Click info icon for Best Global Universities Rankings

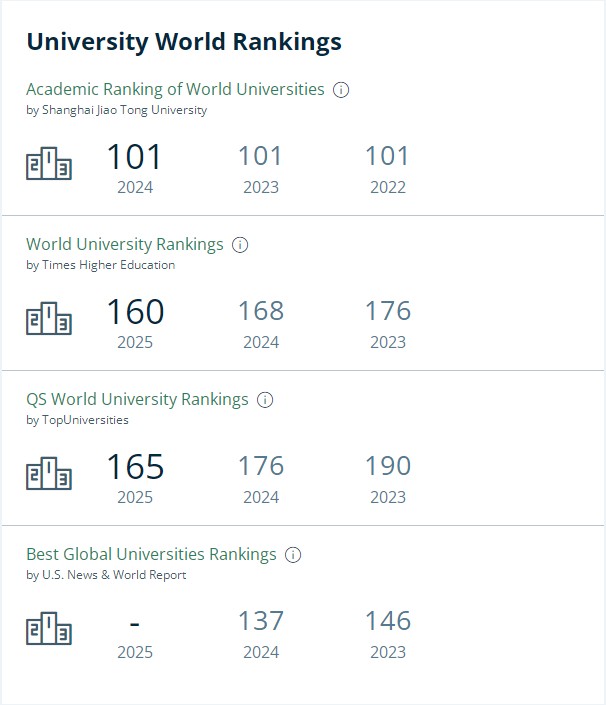(x=293, y=555)
